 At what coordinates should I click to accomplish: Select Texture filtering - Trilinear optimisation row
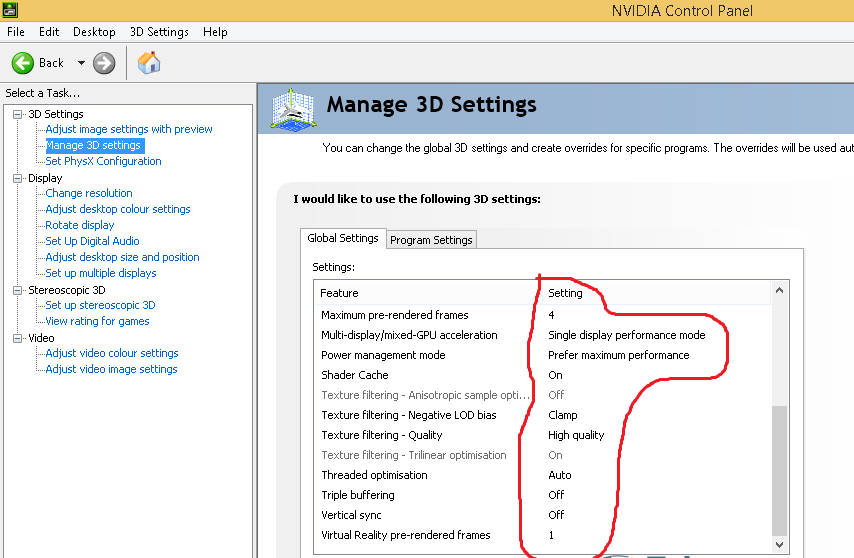click(x=542, y=456)
